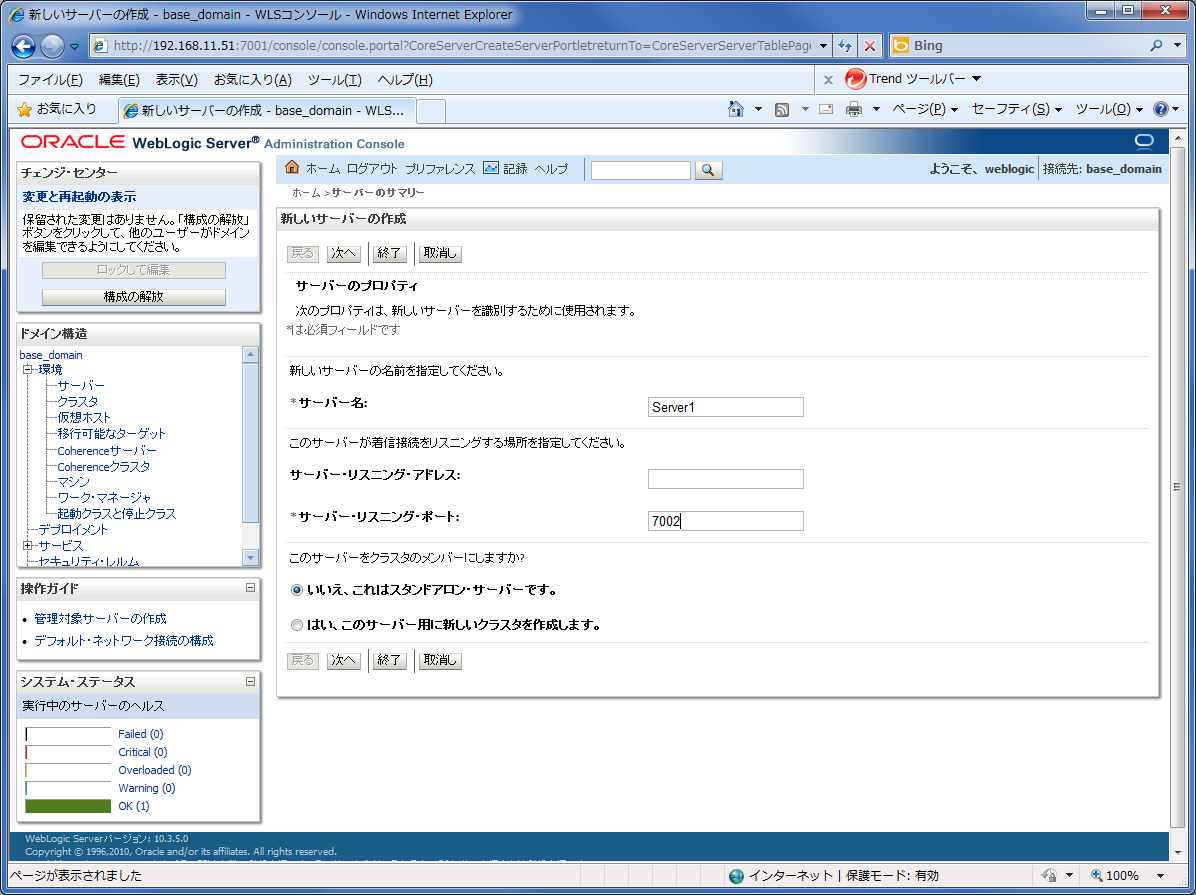Image resolution: width=1196 pixels, height=895 pixels.
Task: Click the page icon in address bar
Action: (100, 46)
